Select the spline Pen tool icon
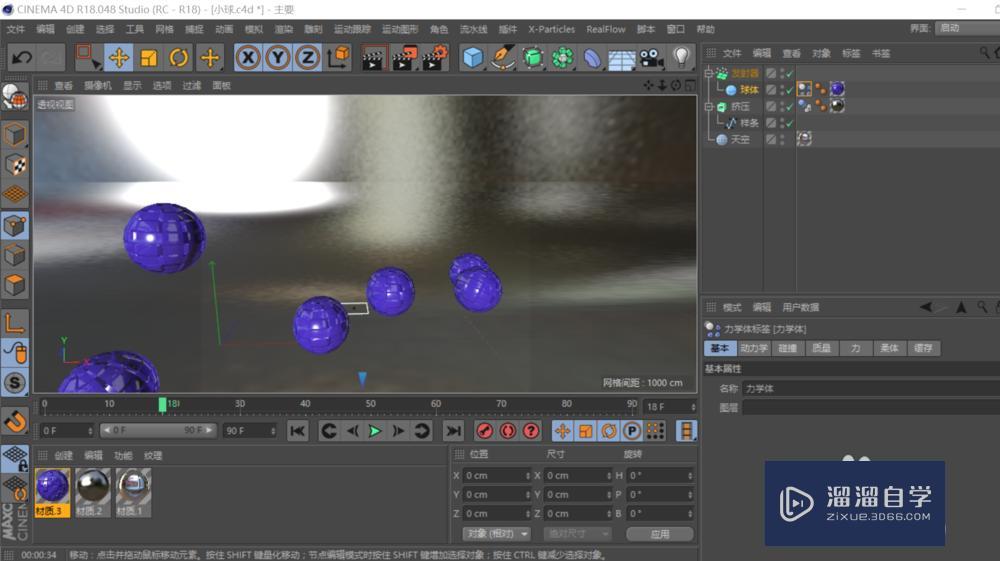 point(502,58)
